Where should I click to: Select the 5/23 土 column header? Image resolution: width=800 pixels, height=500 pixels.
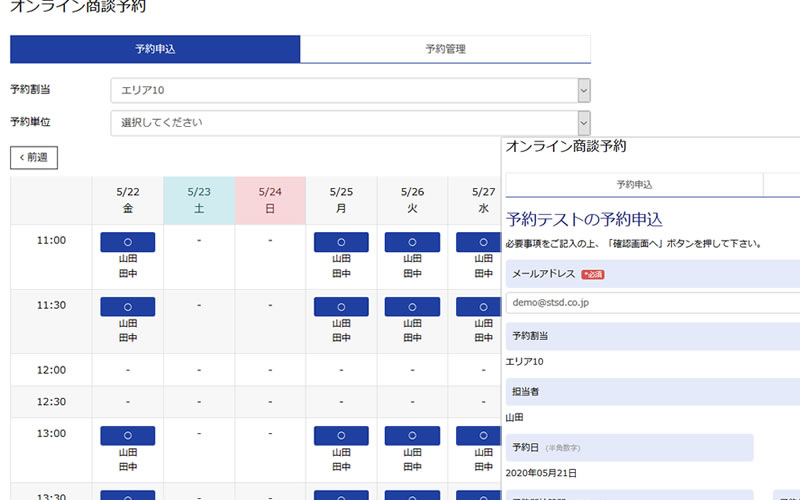[199, 200]
